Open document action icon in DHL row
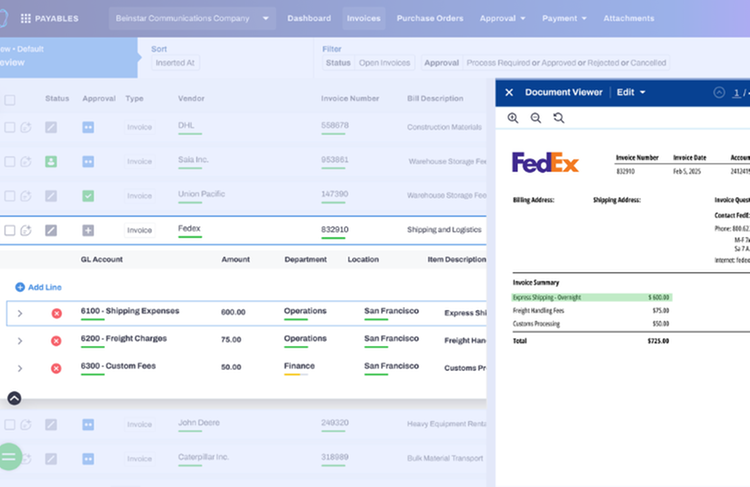 coord(26,127)
